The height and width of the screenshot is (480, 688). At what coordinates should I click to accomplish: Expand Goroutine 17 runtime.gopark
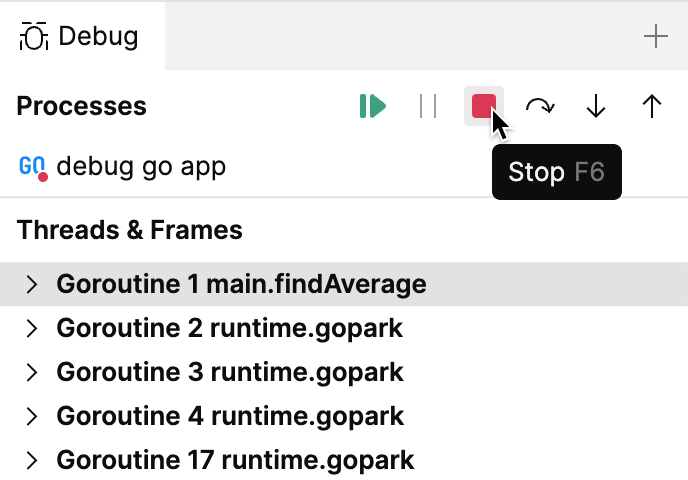32,461
